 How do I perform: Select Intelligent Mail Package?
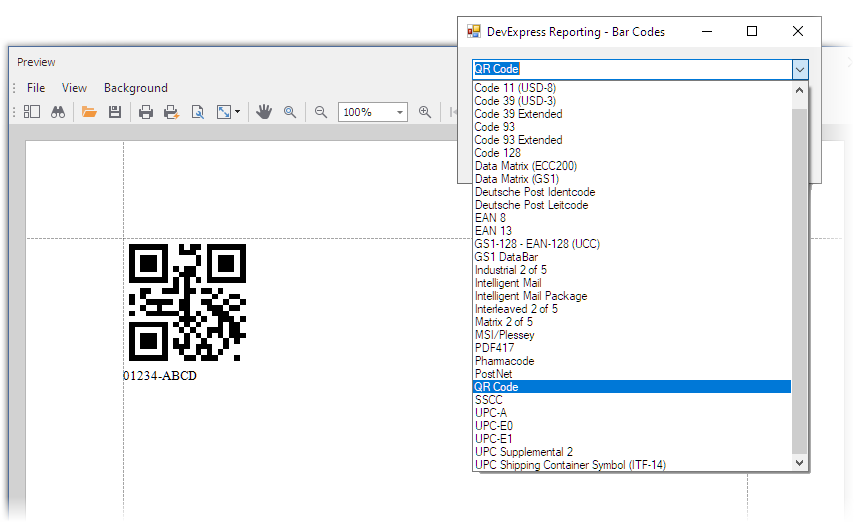(632, 296)
